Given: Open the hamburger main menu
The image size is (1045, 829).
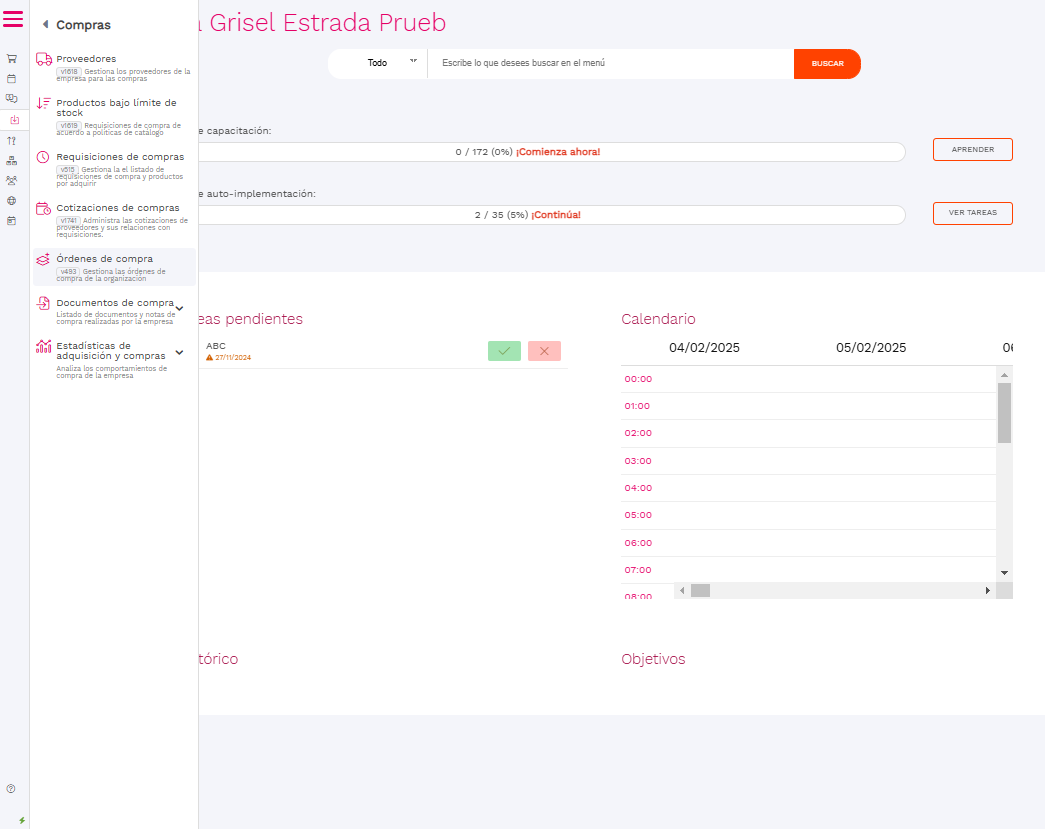Looking at the screenshot, I should [13, 19].
